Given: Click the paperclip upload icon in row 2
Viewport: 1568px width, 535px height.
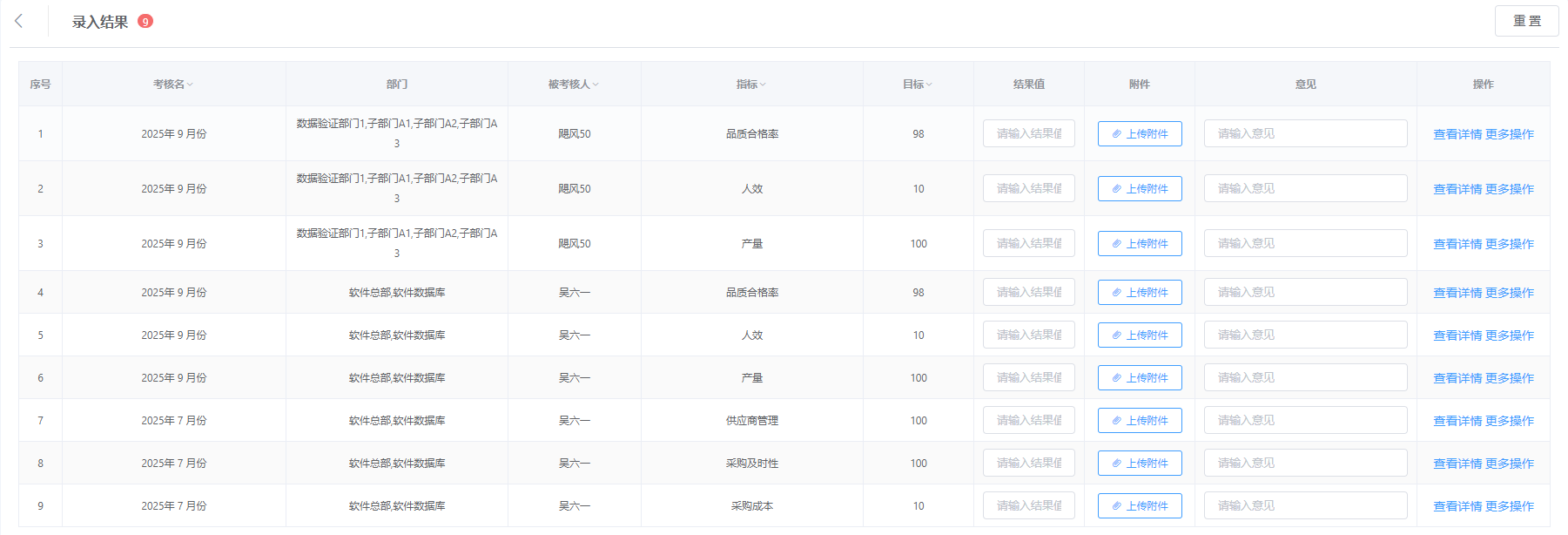Looking at the screenshot, I should pos(1117,189).
